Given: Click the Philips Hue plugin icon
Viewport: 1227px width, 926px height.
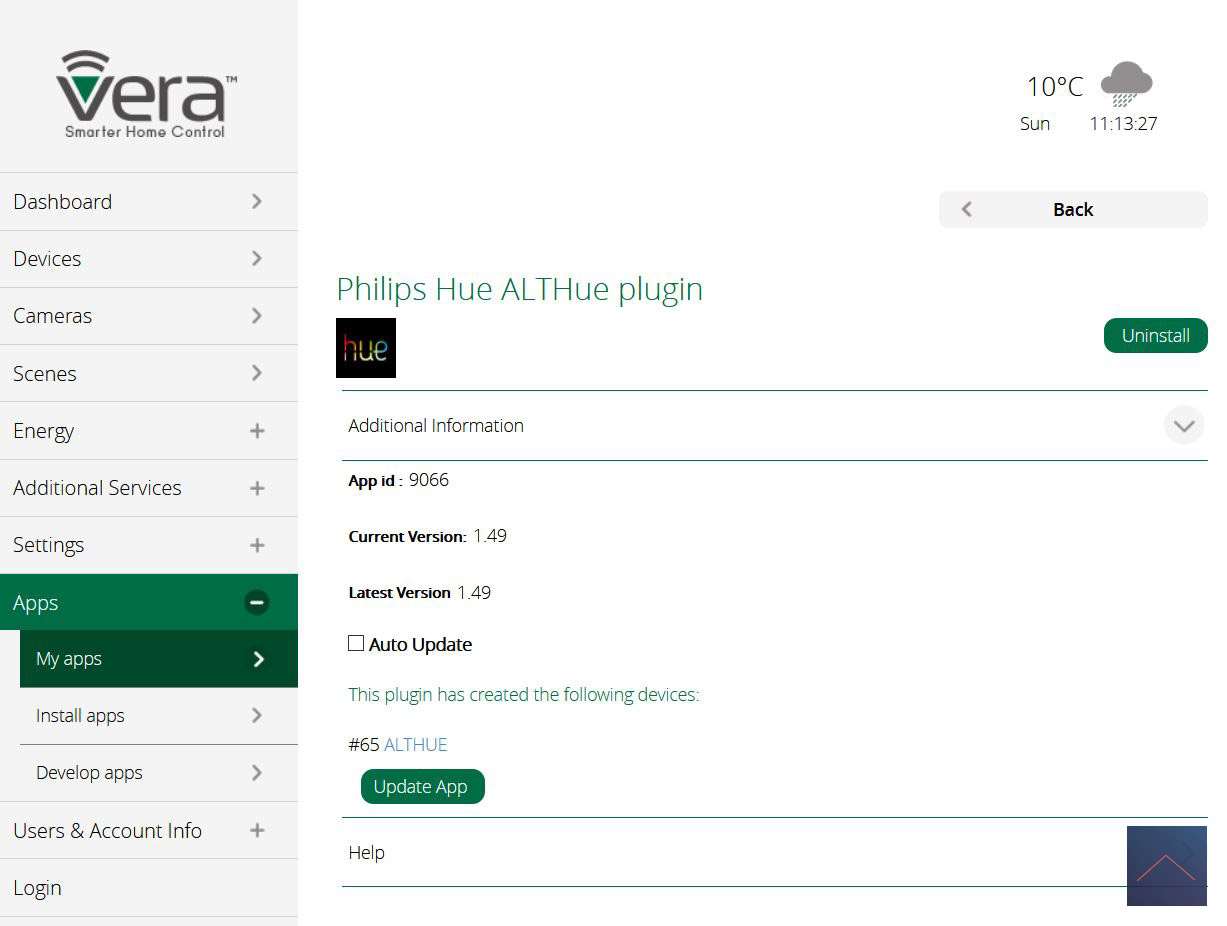Looking at the screenshot, I should click(366, 348).
